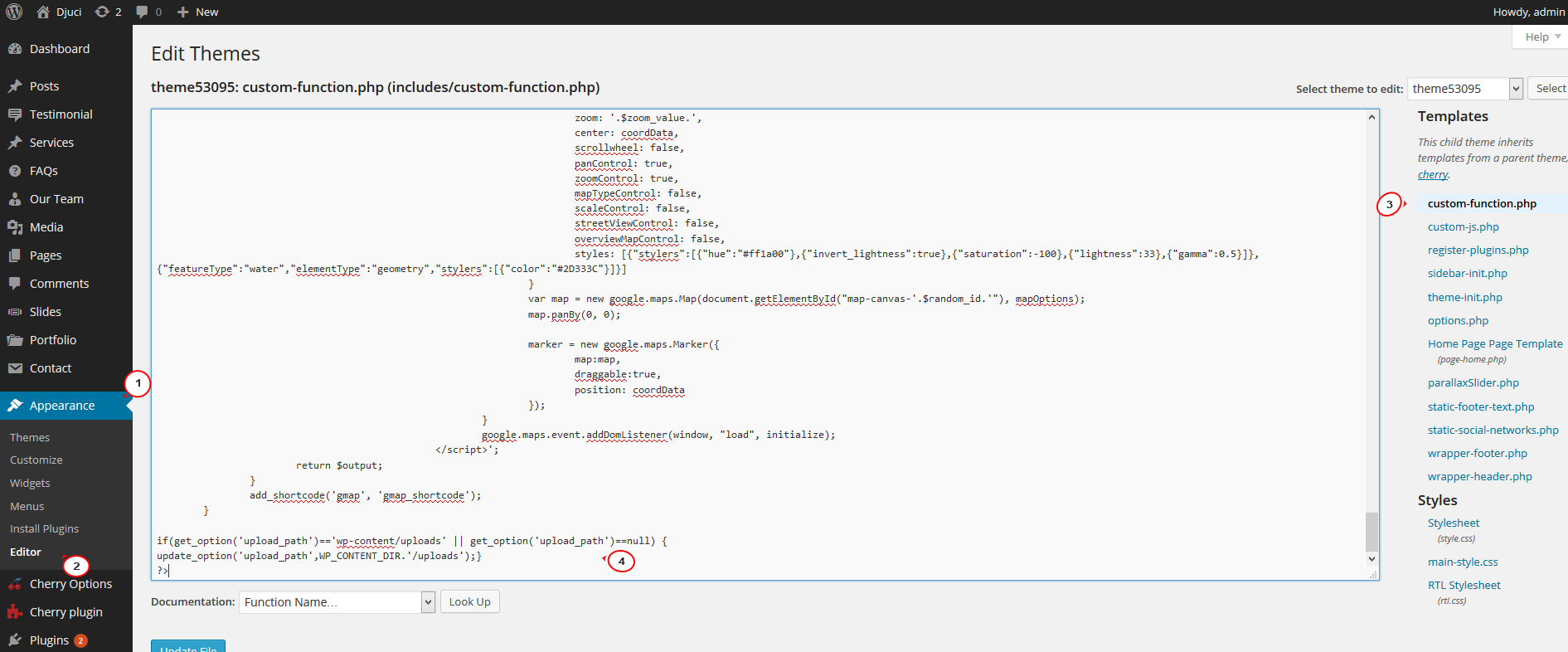1568x652 pixels.
Task: Click the editor scroll down arrow
Action: tap(1371, 558)
